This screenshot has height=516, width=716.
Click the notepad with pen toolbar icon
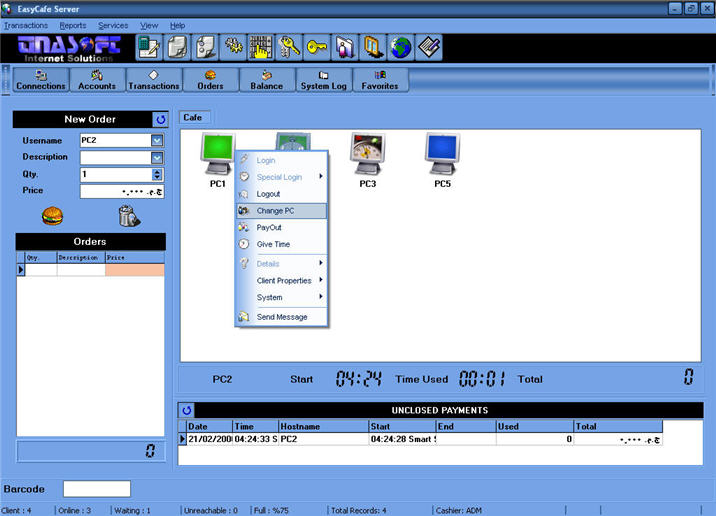(428, 47)
